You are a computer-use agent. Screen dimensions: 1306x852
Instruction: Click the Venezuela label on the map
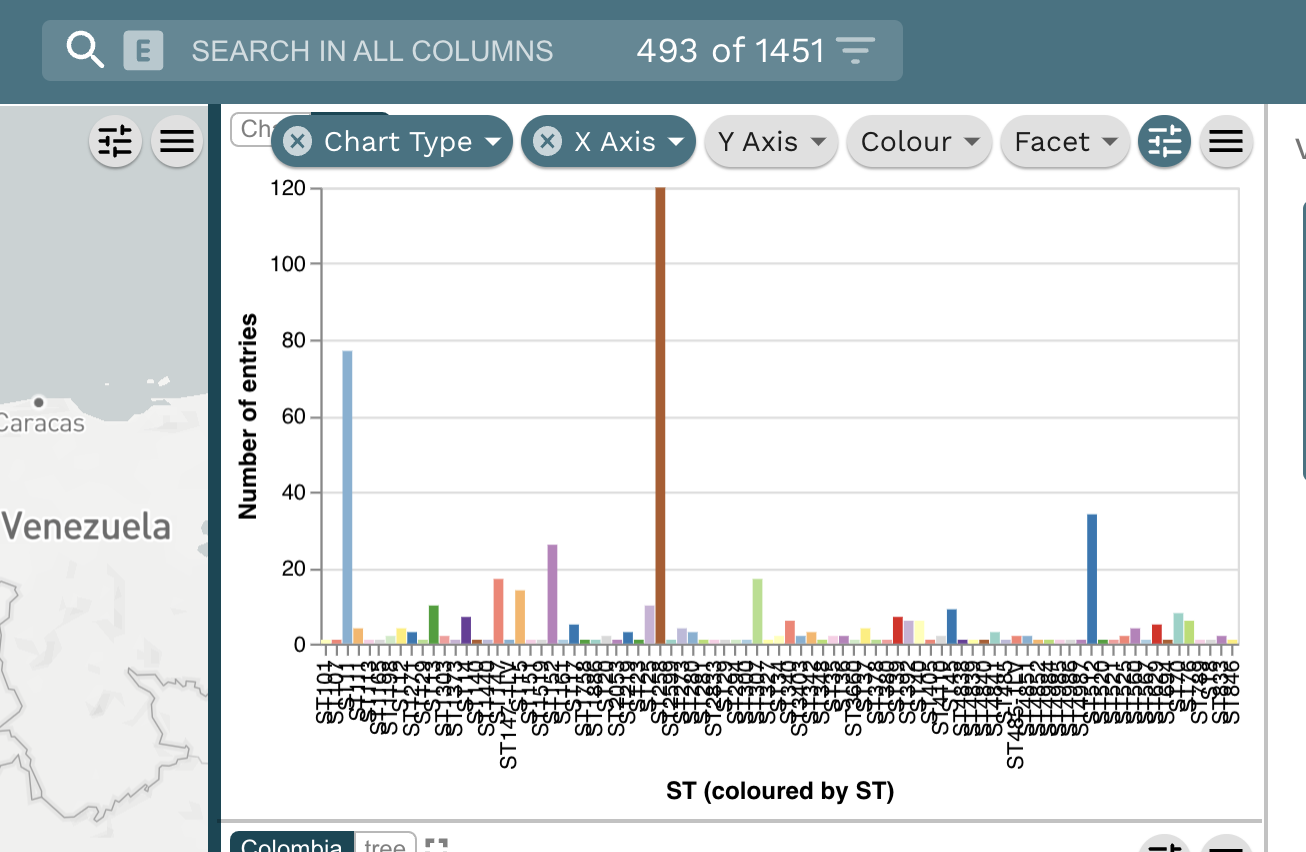coord(86,527)
